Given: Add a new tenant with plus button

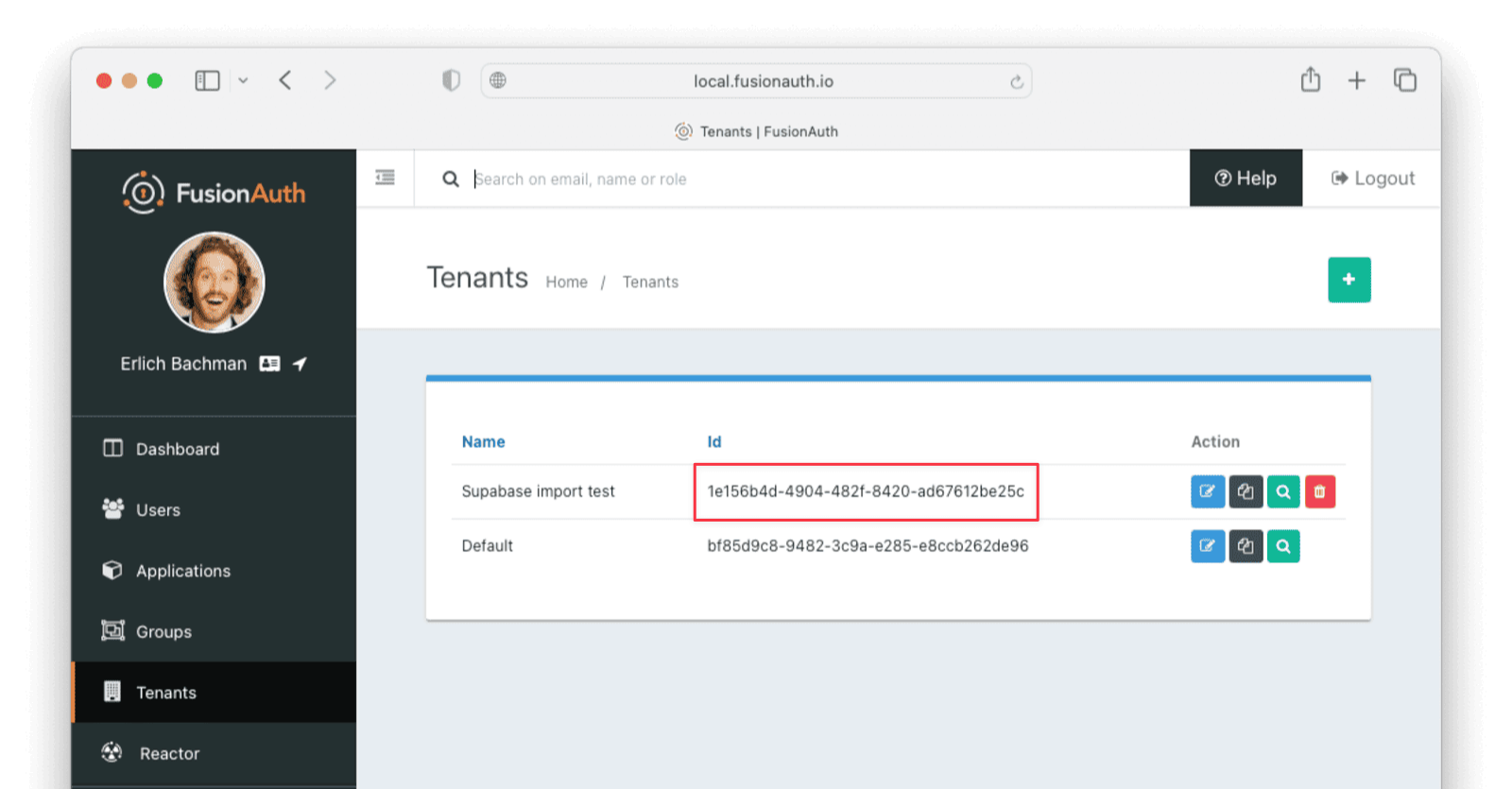Looking at the screenshot, I should pos(1349,280).
